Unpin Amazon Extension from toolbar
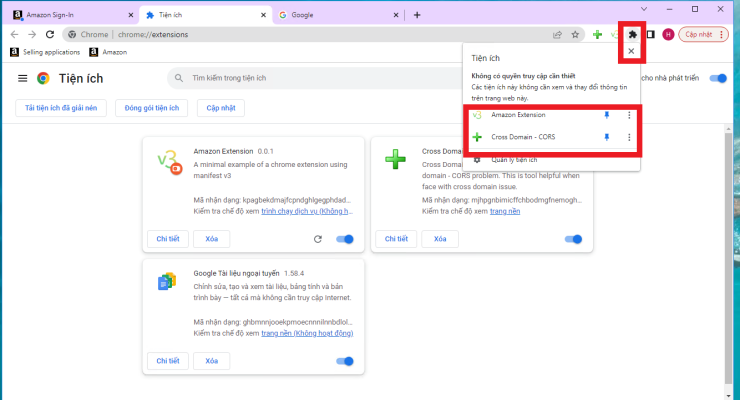This screenshot has width=740, height=400. [x=606, y=115]
